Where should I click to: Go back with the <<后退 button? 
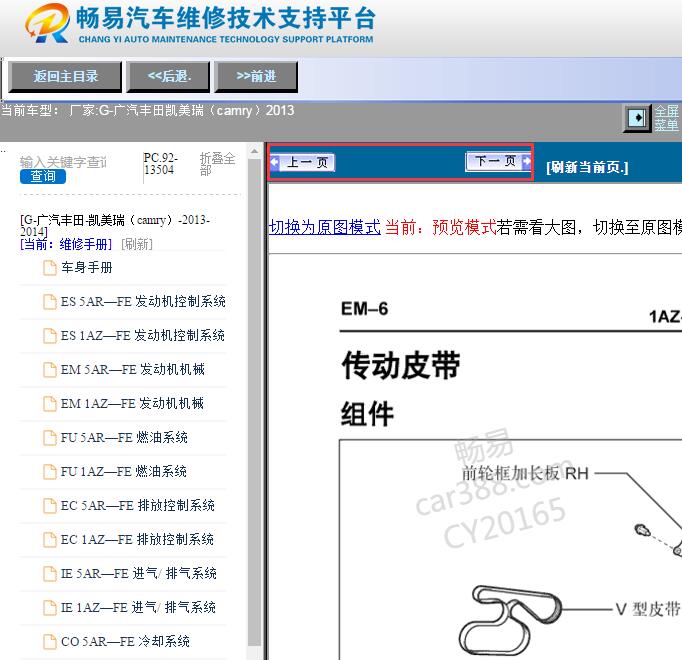click(x=168, y=77)
